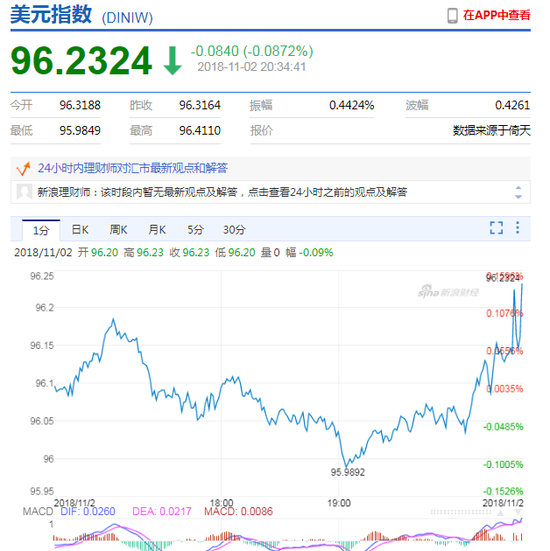Viewport: 550px width, 551px height.
Task: Click the DIF: 0.0260 indicator label
Action: click(88, 511)
